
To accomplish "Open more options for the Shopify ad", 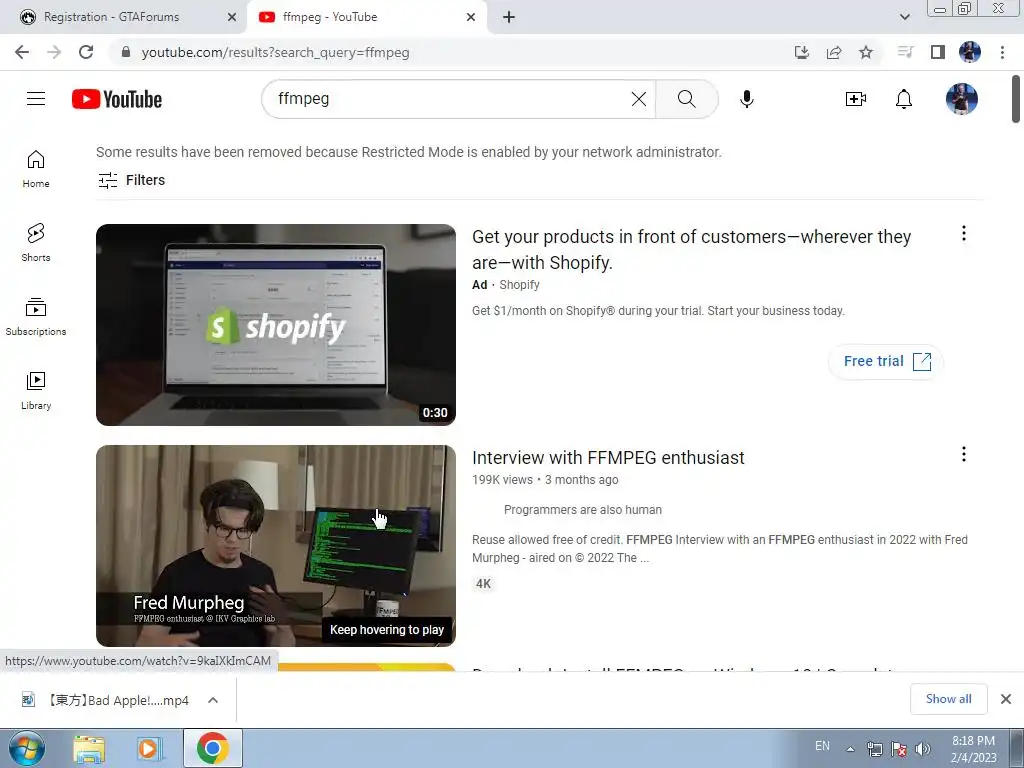I will pyautogui.click(x=963, y=233).
